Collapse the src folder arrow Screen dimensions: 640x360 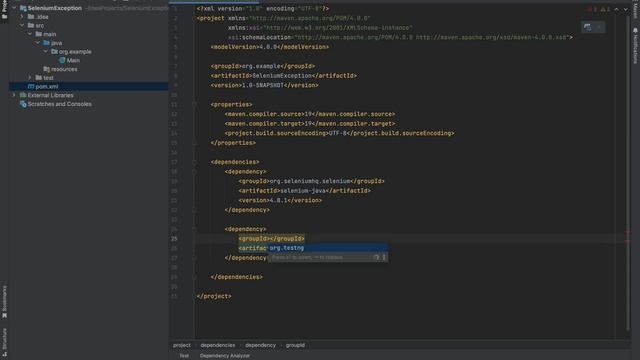22,25
